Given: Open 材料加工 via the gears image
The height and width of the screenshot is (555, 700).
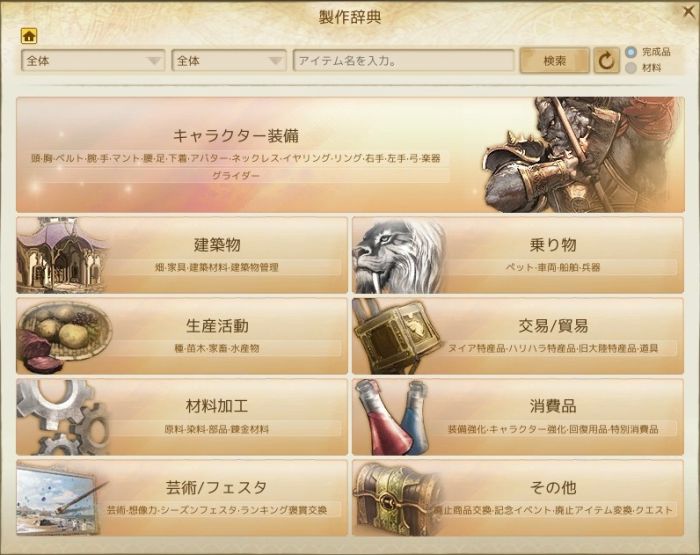Looking at the screenshot, I should click(62, 417).
